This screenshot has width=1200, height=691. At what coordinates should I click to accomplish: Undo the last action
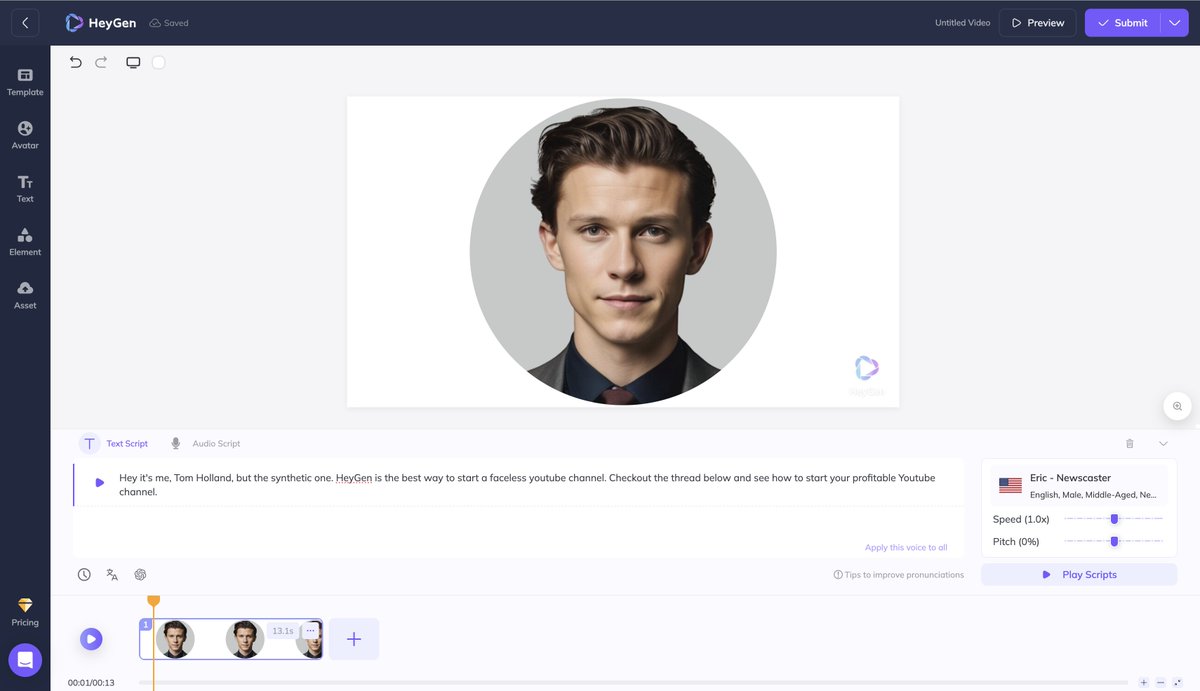75,62
